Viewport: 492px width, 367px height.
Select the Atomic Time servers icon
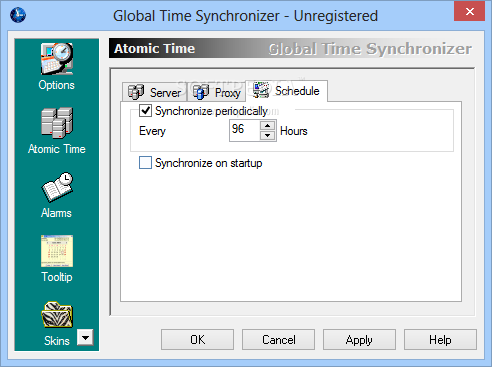(x=57, y=123)
